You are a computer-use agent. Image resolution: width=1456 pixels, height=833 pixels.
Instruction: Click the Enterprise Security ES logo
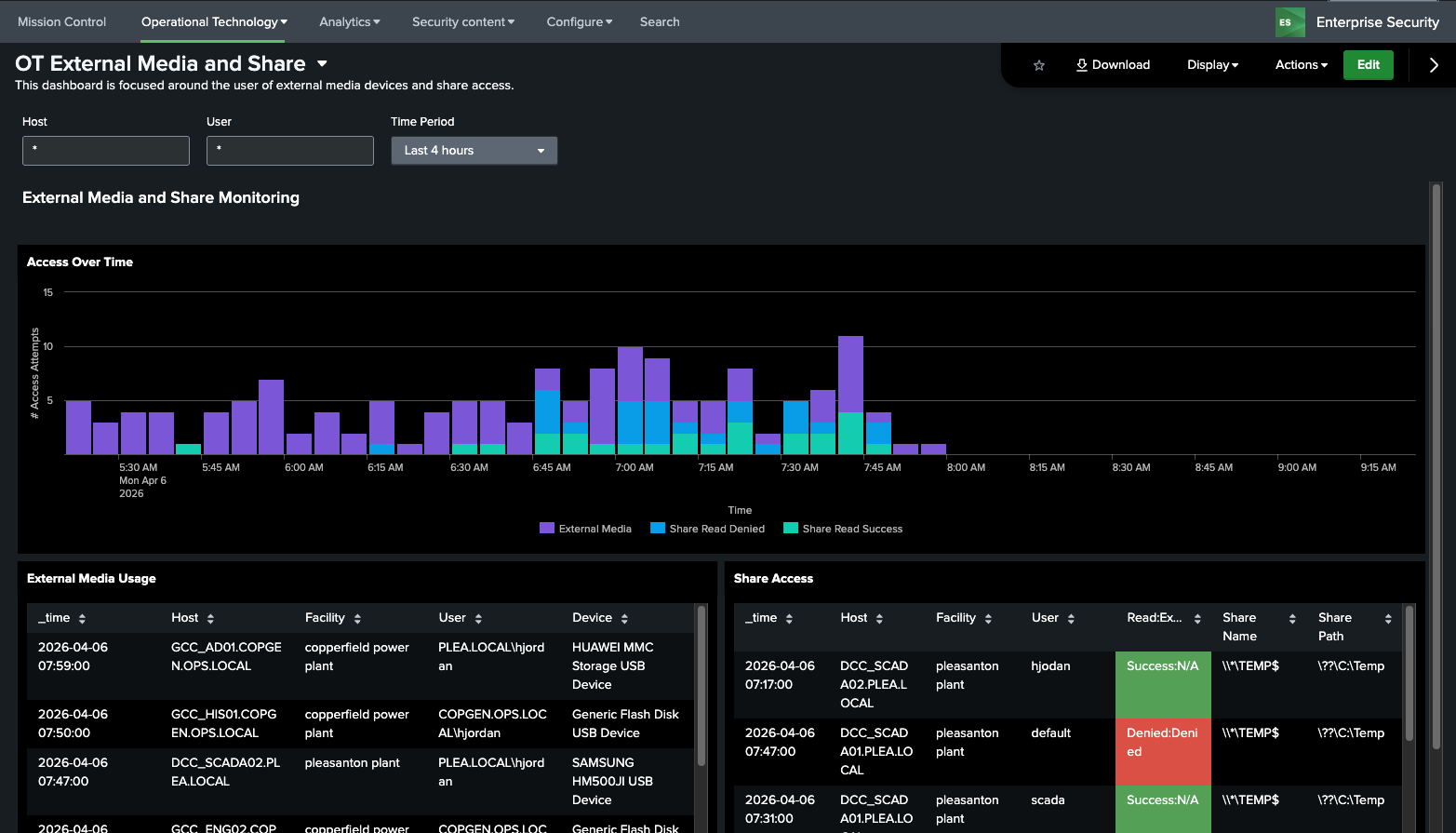click(x=1289, y=22)
